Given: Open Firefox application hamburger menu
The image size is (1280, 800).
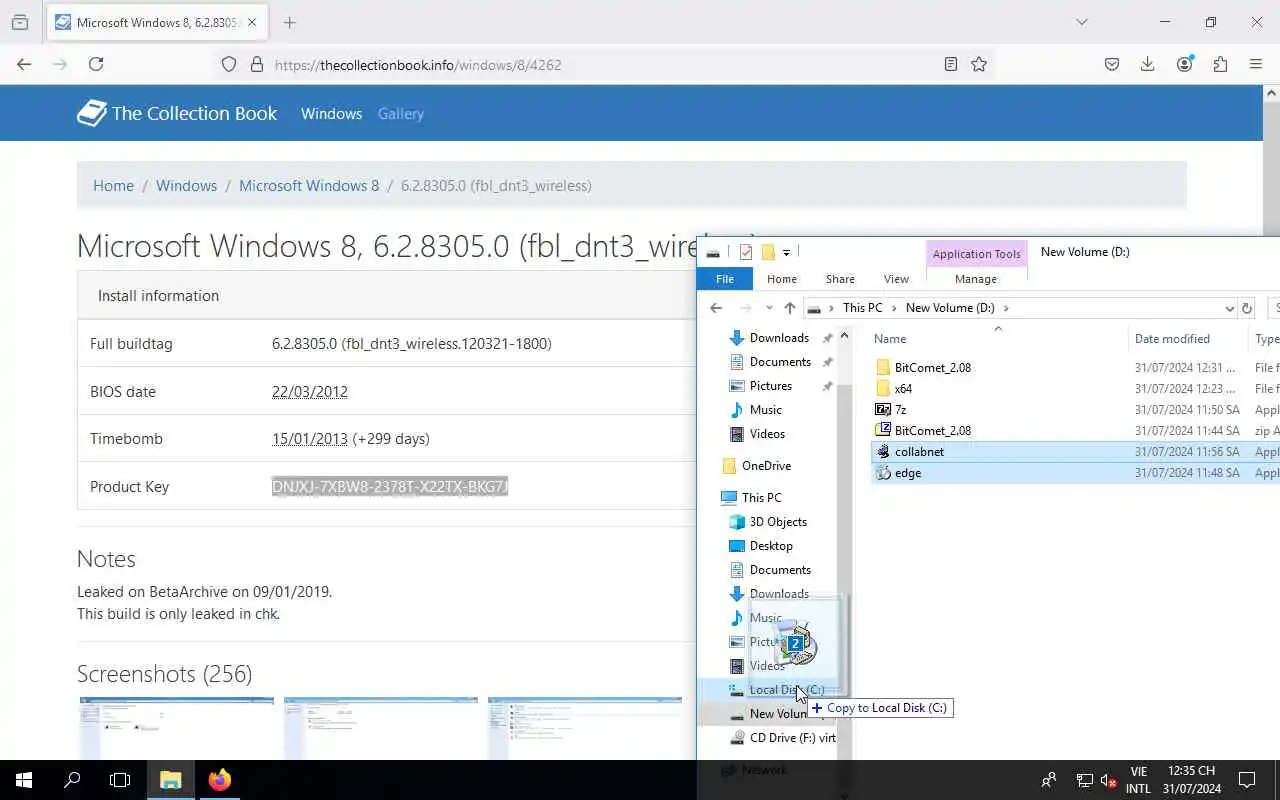Looking at the screenshot, I should pyautogui.click(x=1256, y=64).
